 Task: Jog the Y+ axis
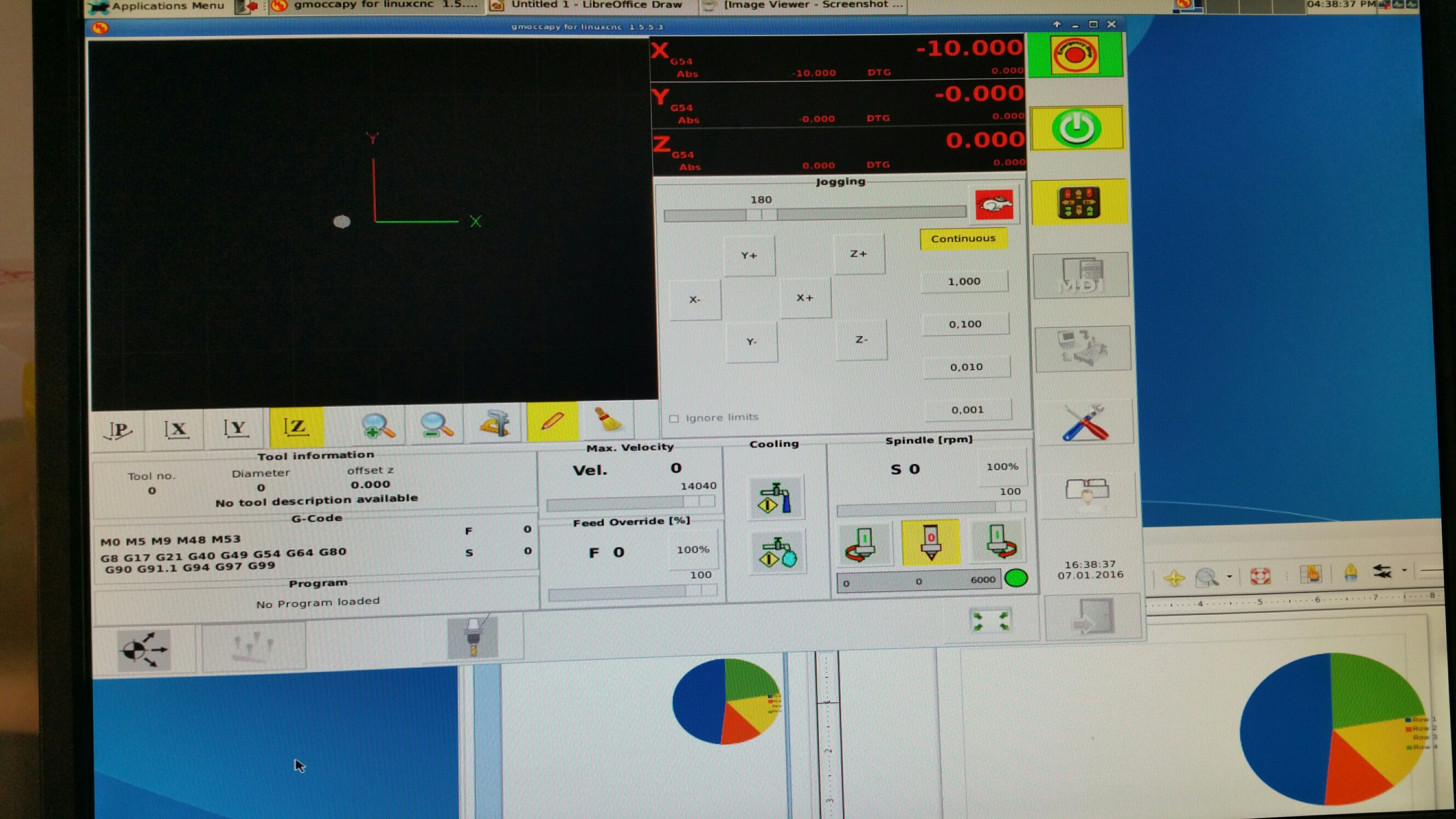click(749, 255)
